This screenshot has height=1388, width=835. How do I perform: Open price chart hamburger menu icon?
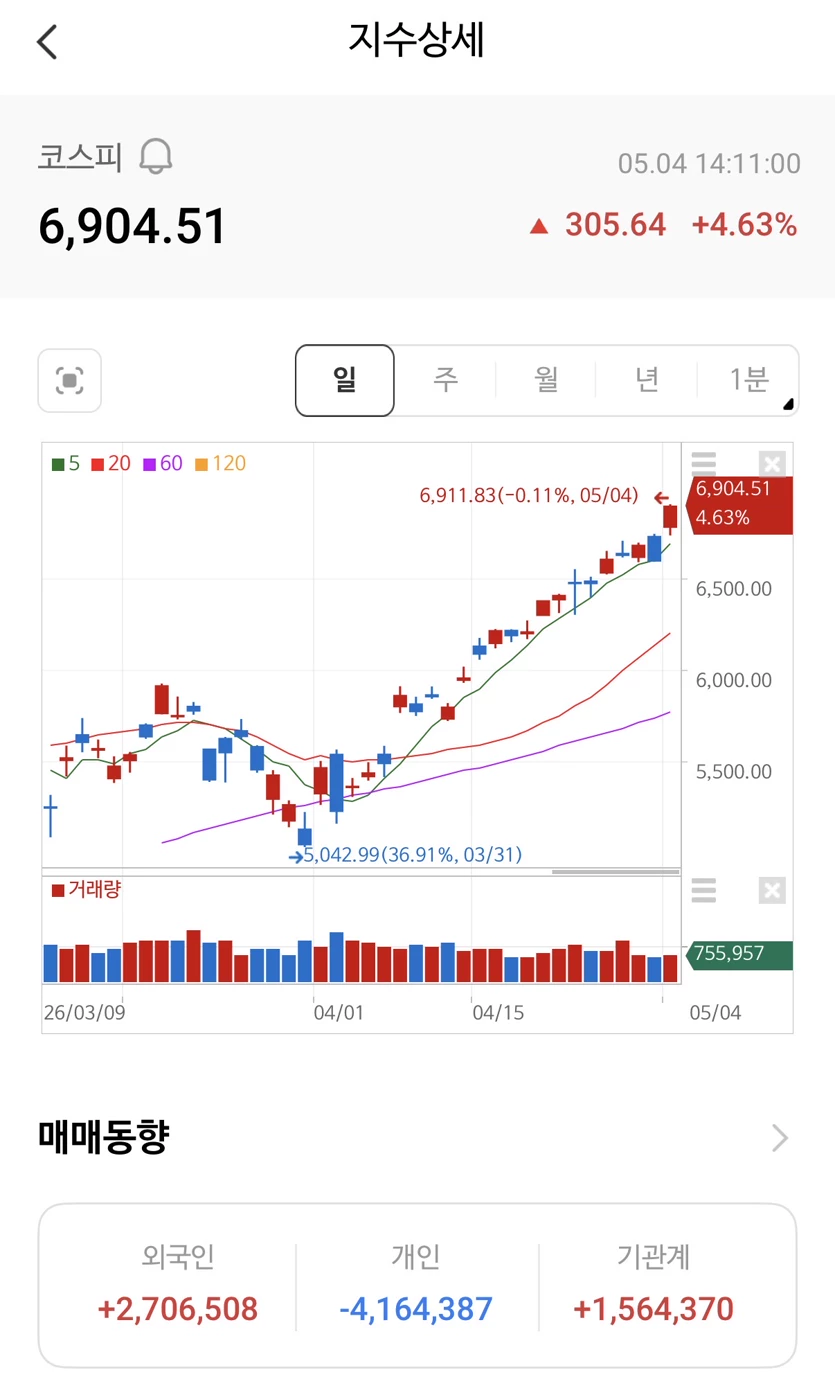704,463
